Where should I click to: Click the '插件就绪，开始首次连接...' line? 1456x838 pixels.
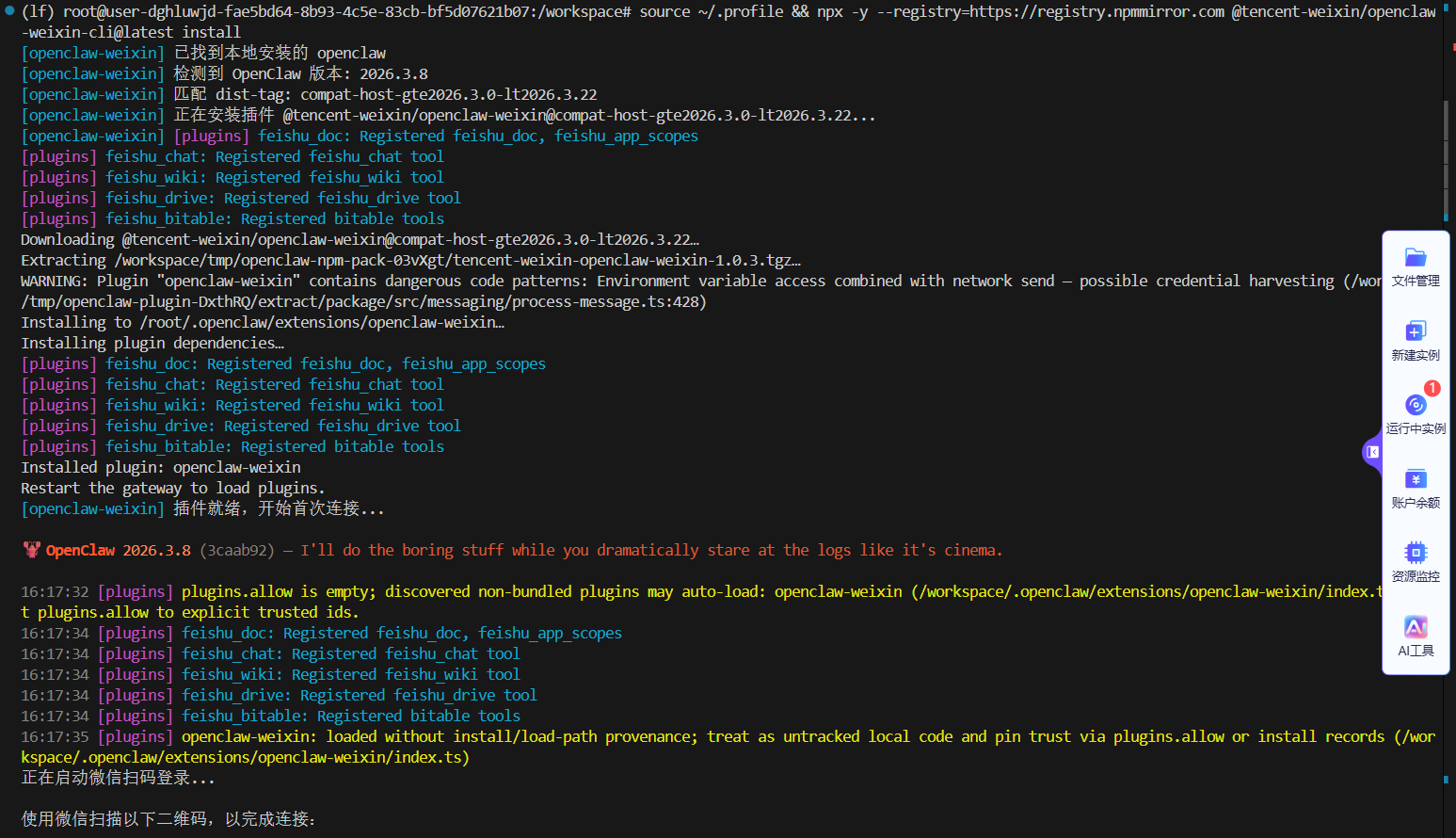[202, 508]
